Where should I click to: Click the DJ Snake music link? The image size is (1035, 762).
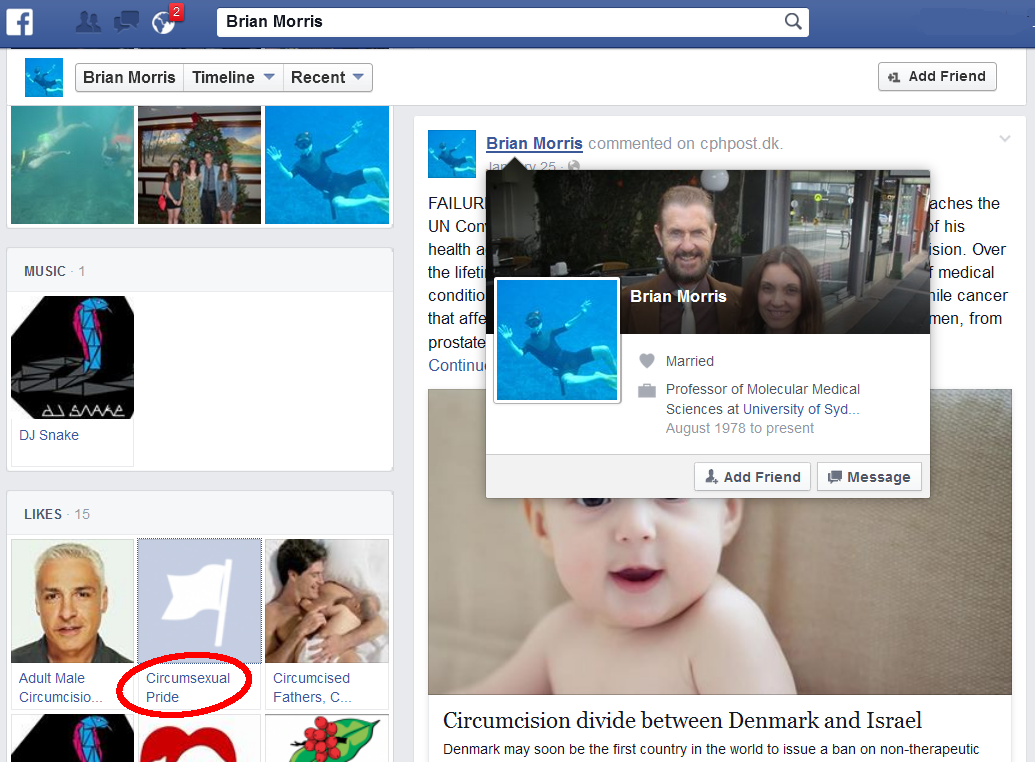[x=49, y=435]
